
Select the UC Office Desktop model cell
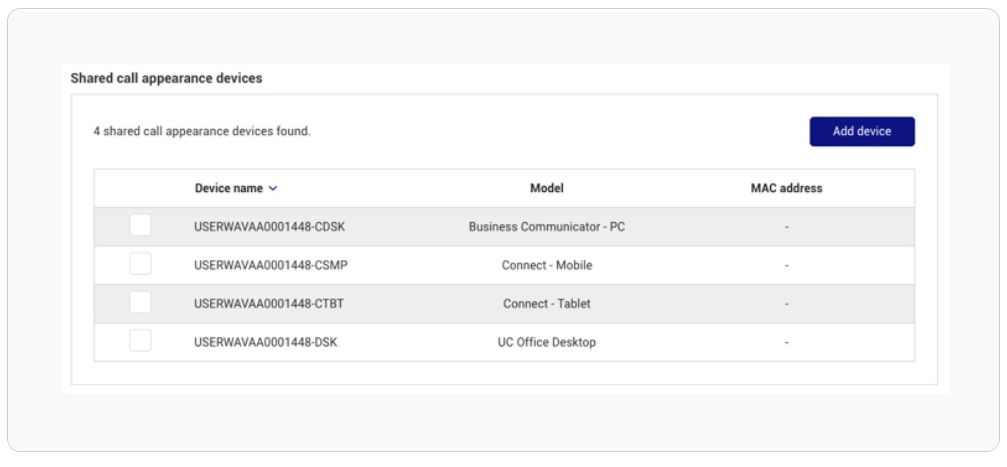[546, 342]
